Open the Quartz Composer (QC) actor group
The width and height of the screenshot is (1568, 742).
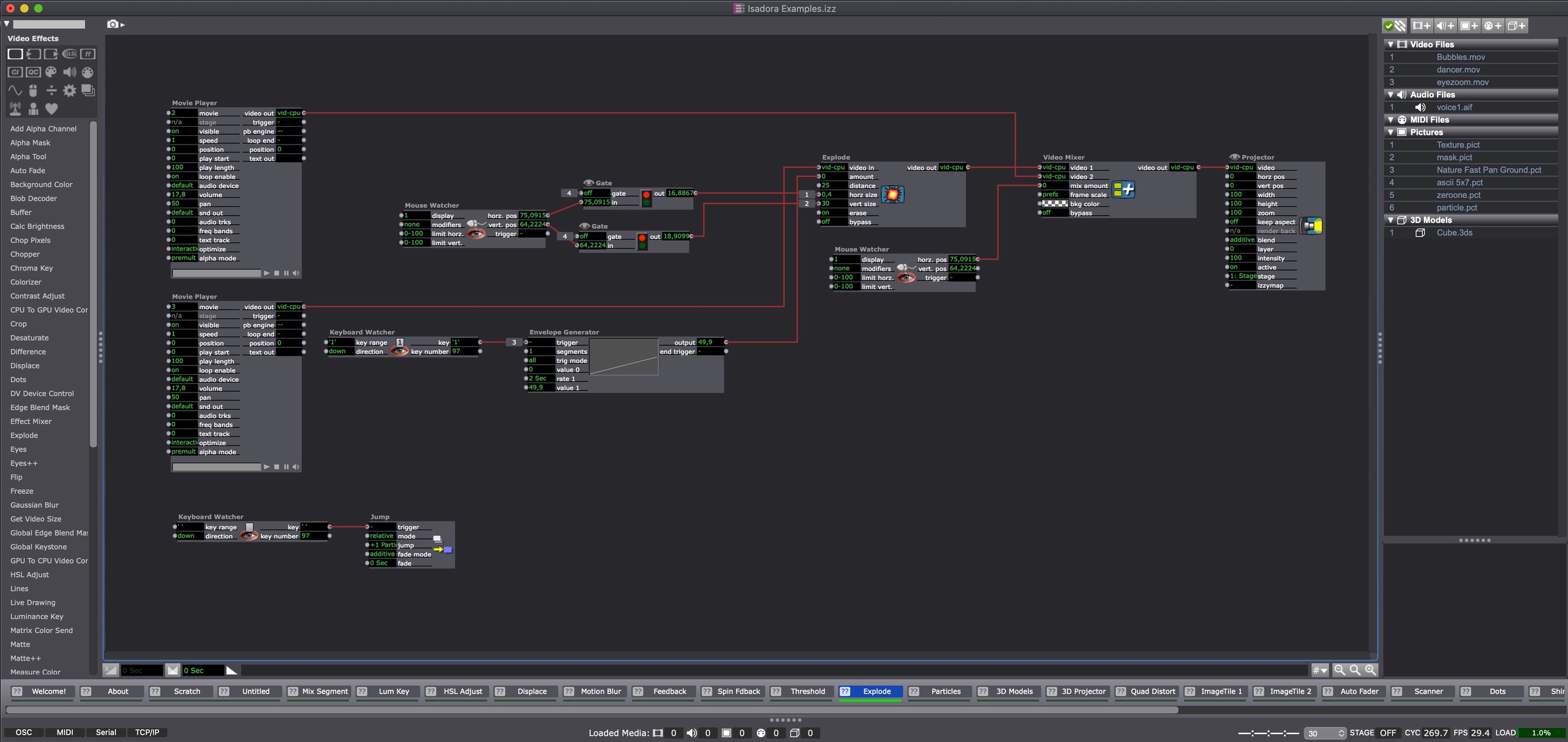coord(33,72)
